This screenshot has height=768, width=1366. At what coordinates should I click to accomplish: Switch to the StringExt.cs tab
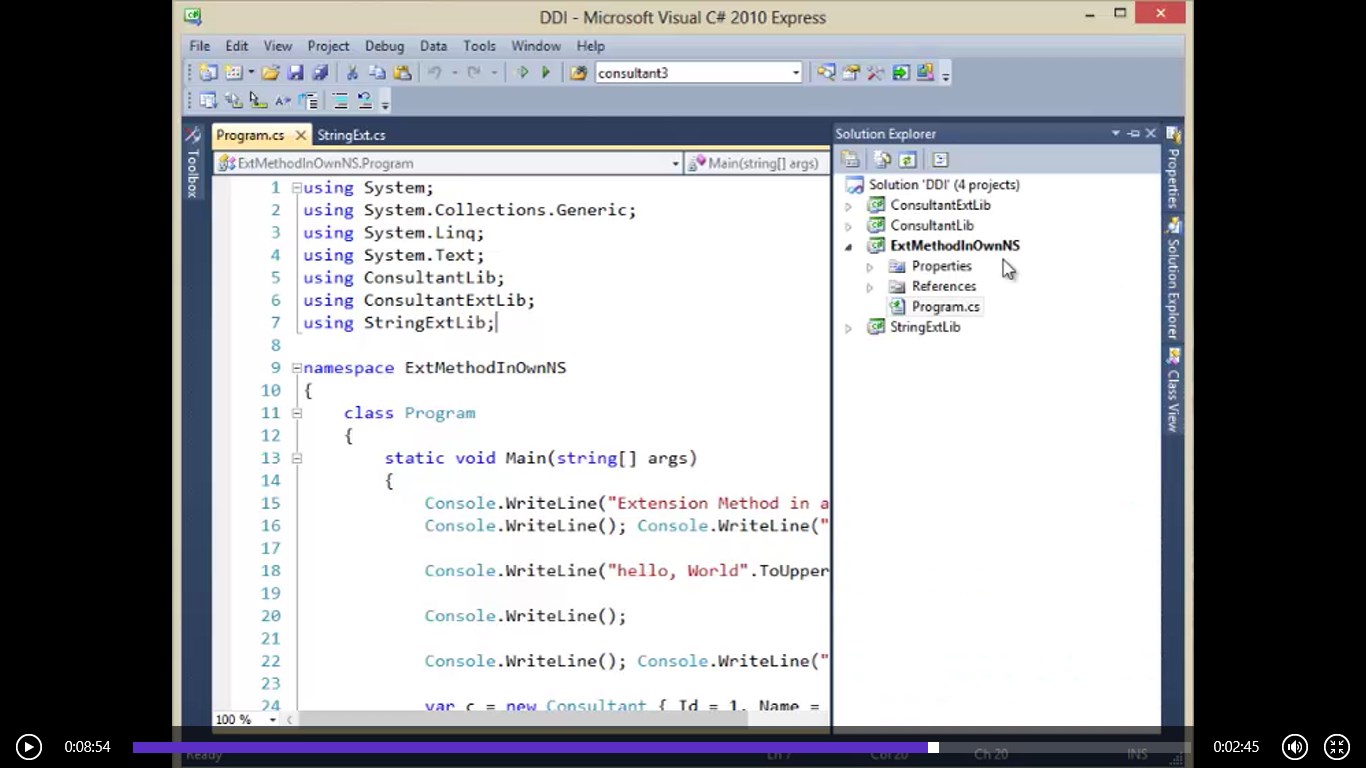pos(351,135)
